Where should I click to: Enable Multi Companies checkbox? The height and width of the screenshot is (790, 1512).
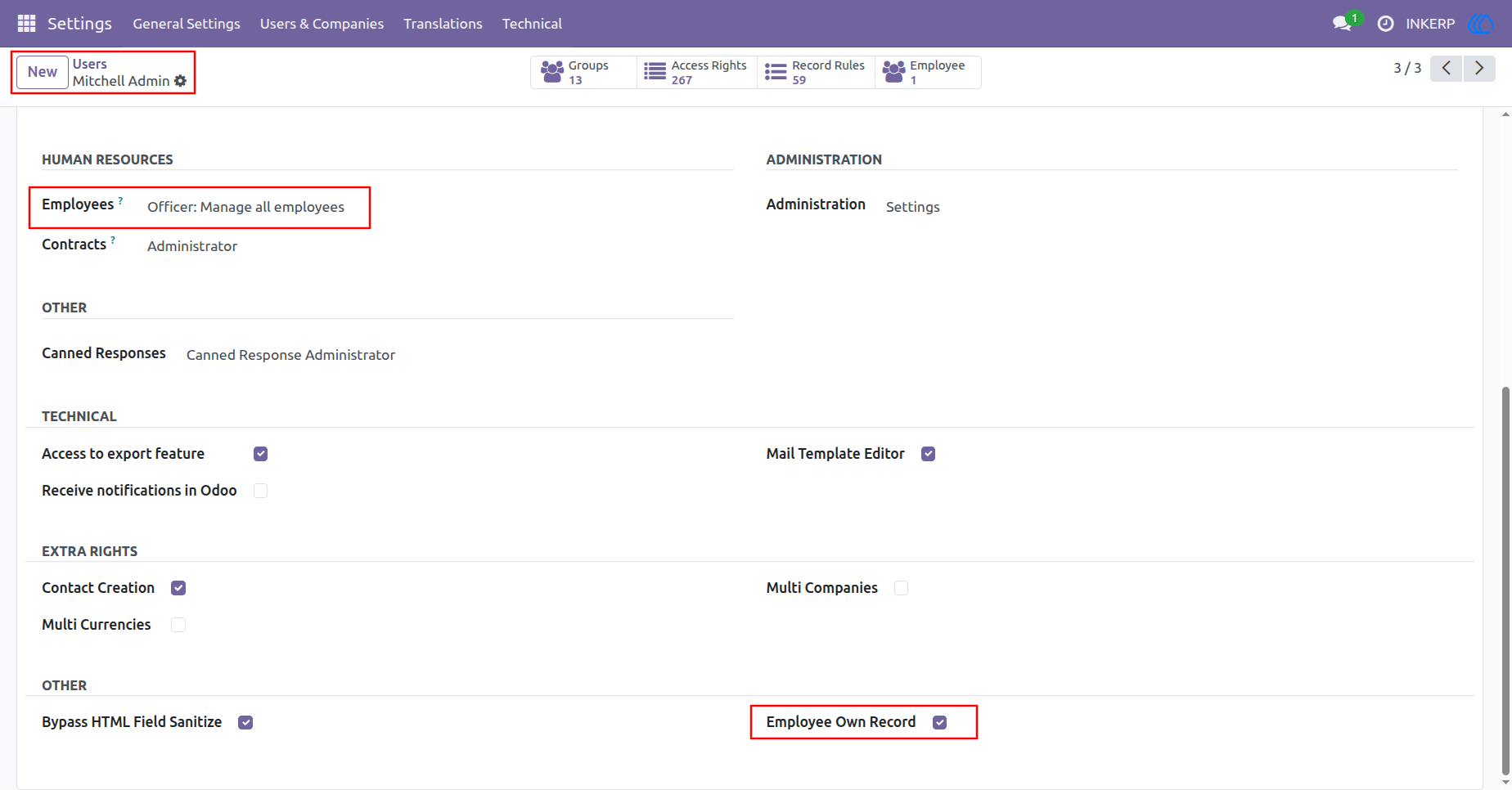tap(902, 588)
